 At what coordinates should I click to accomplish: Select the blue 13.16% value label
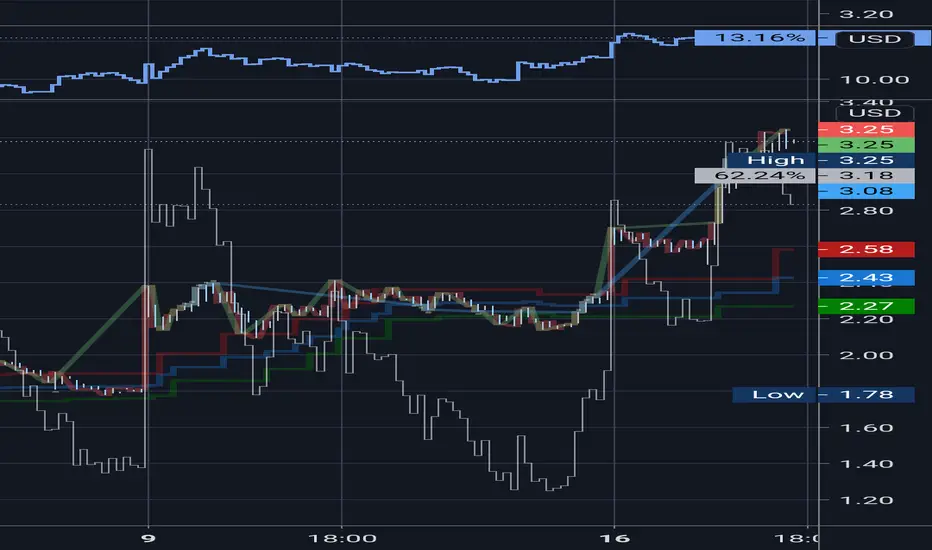tap(756, 38)
